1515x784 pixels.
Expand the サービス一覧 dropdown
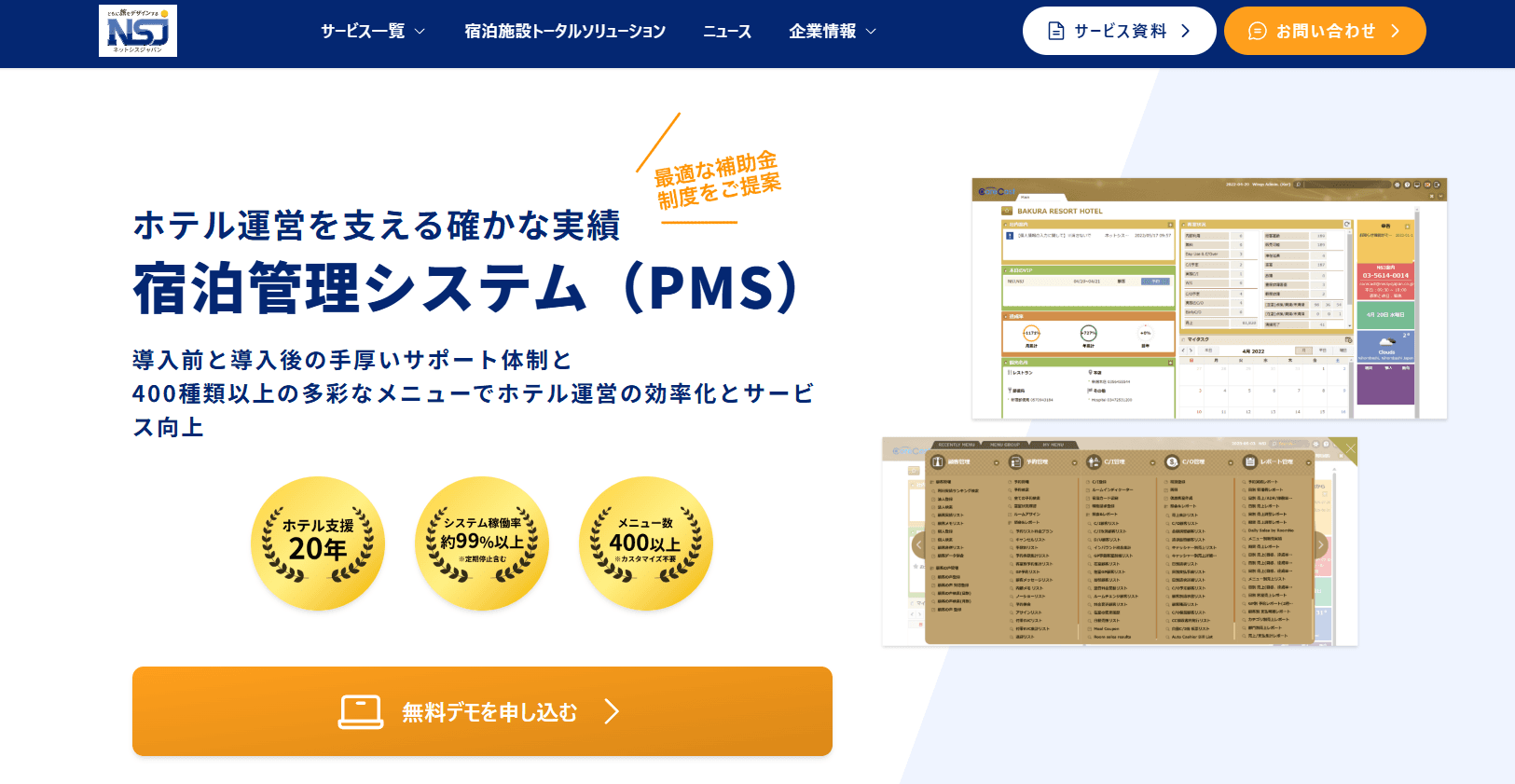click(373, 31)
